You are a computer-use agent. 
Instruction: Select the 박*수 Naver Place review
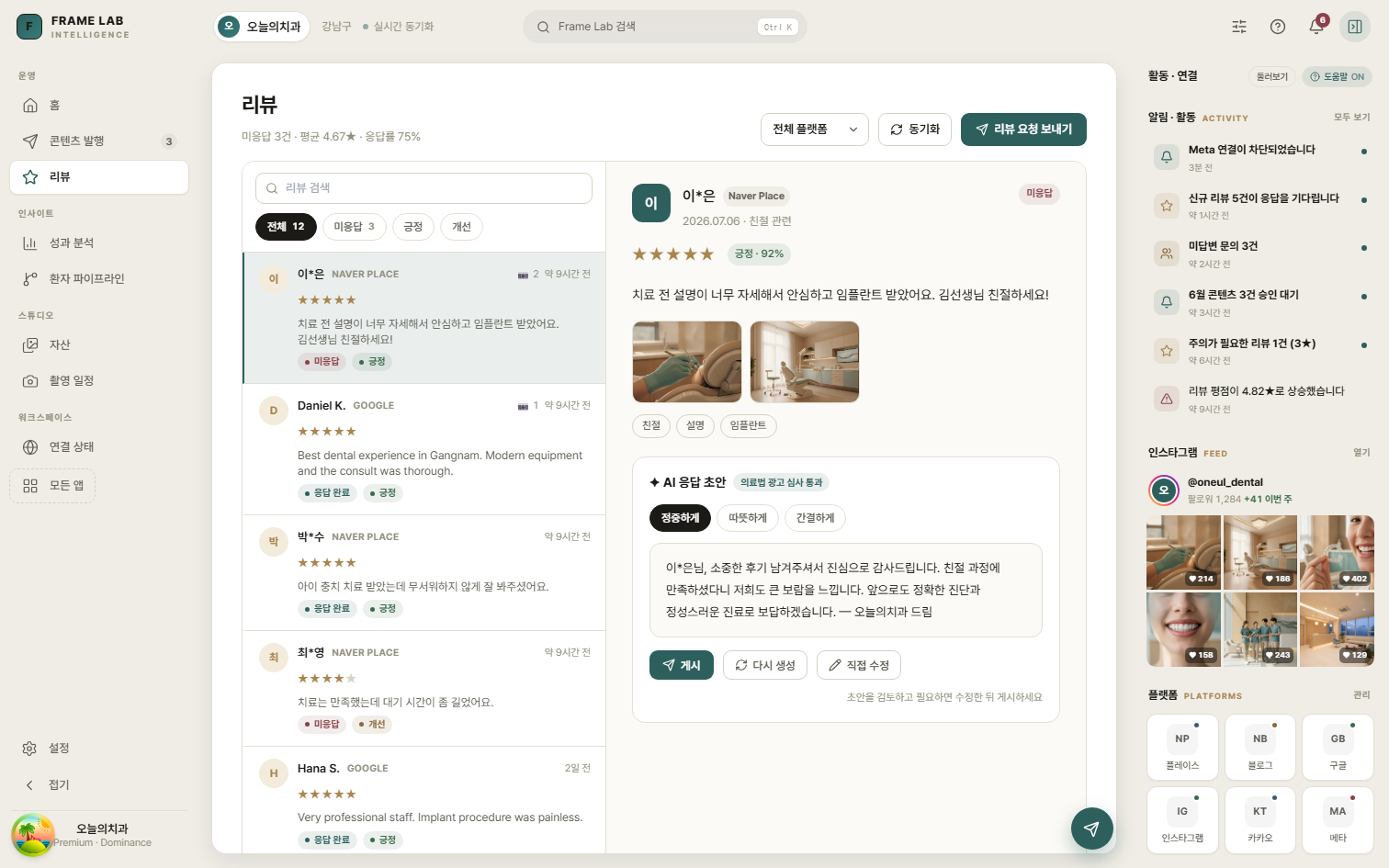coord(423,573)
